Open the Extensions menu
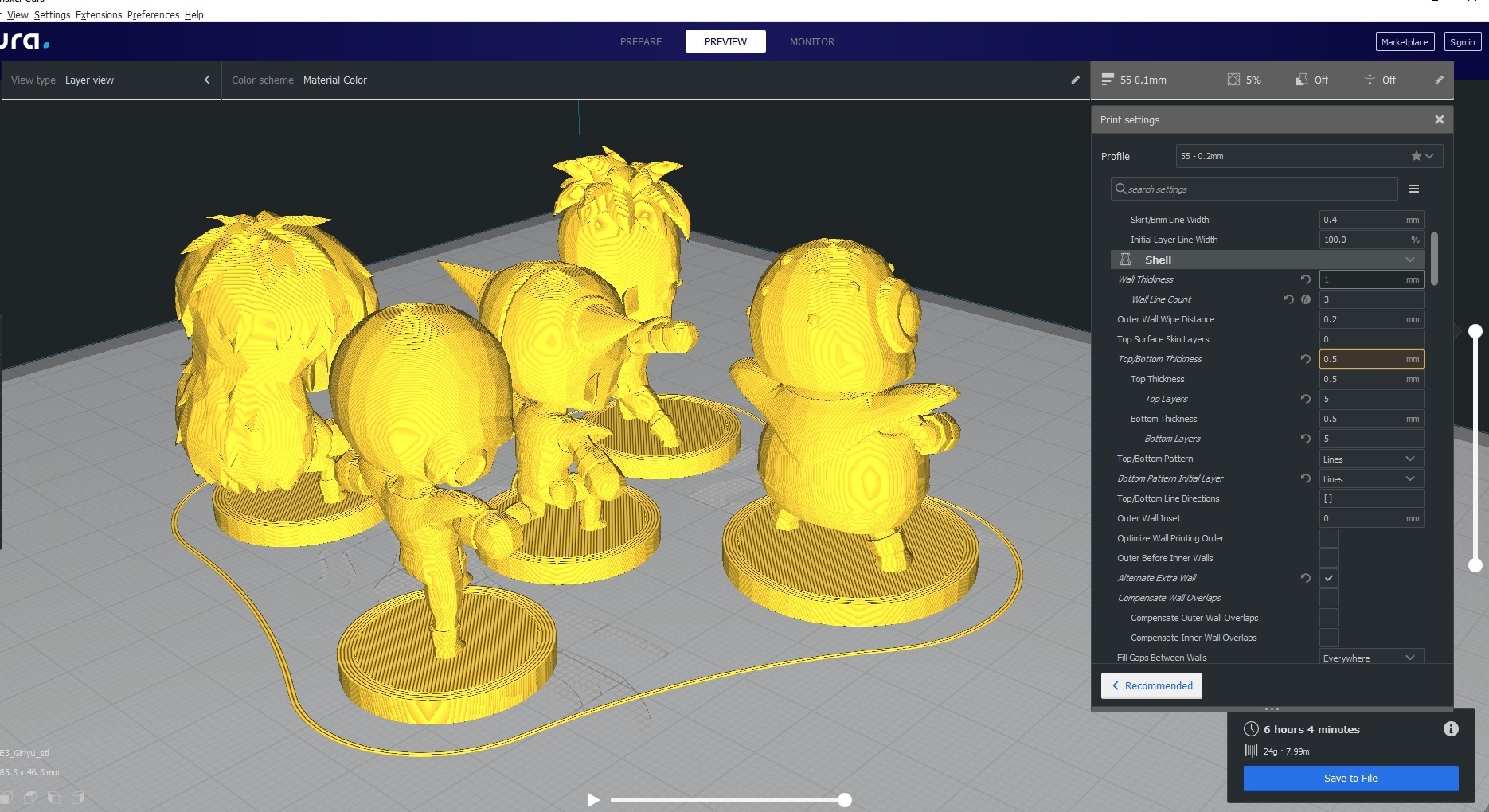Image resolution: width=1489 pixels, height=812 pixels. [x=98, y=14]
